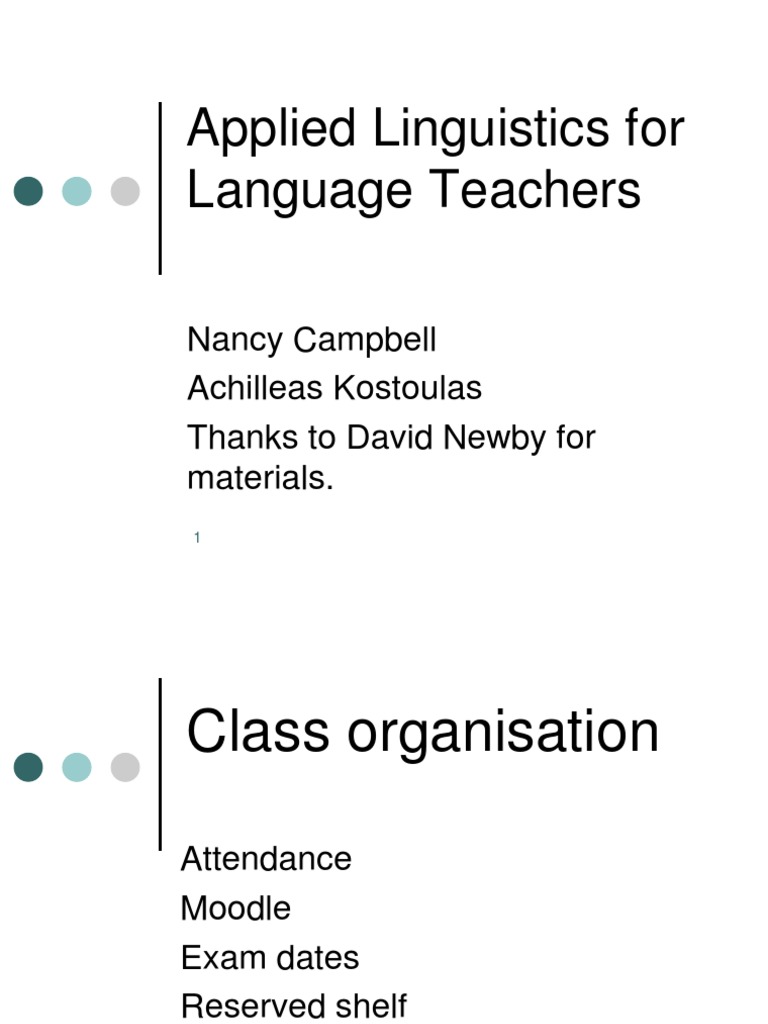Click the Thanks to David Newby line

point(391,438)
